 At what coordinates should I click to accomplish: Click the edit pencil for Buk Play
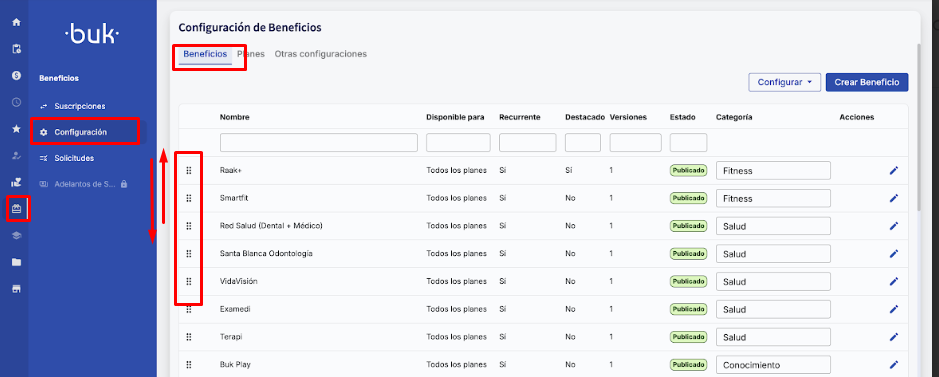893,364
